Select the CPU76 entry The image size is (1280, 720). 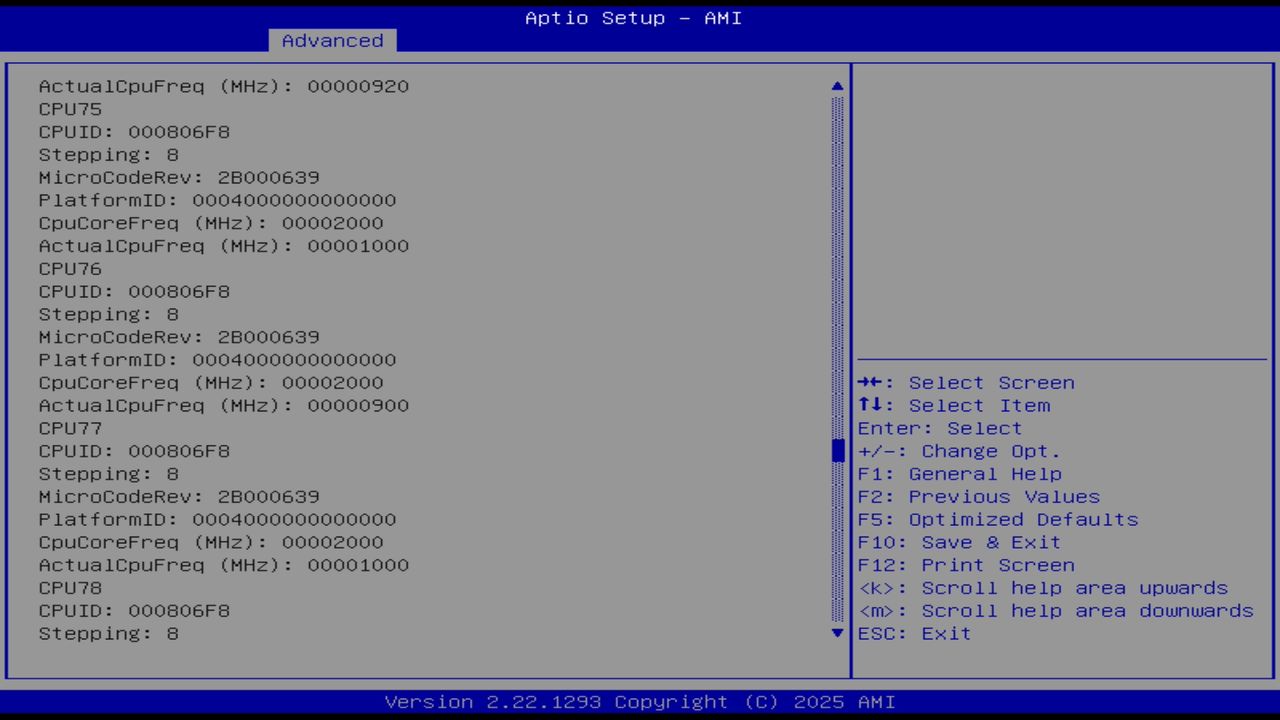click(x=69, y=268)
